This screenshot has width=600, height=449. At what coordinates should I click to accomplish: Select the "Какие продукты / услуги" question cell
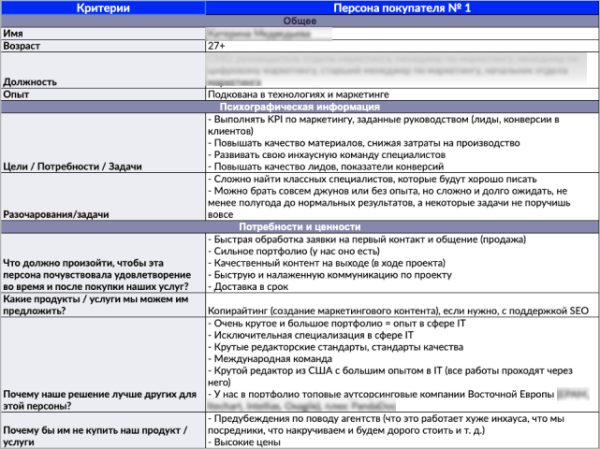click(x=103, y=303)
